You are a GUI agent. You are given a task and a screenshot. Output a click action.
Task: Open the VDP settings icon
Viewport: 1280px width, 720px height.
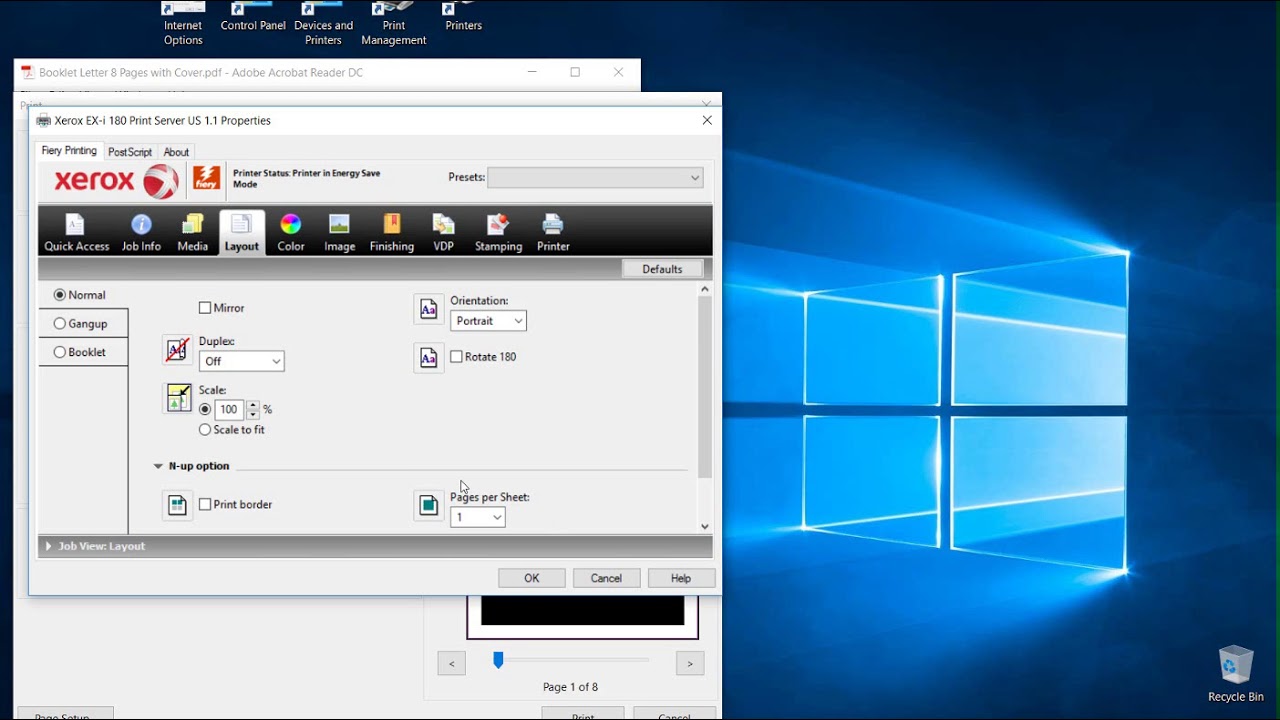[443, 232]
